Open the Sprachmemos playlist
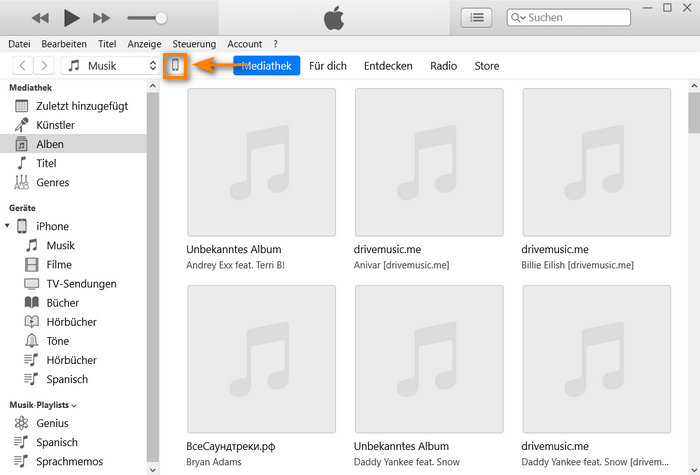 tap(73, 462)
